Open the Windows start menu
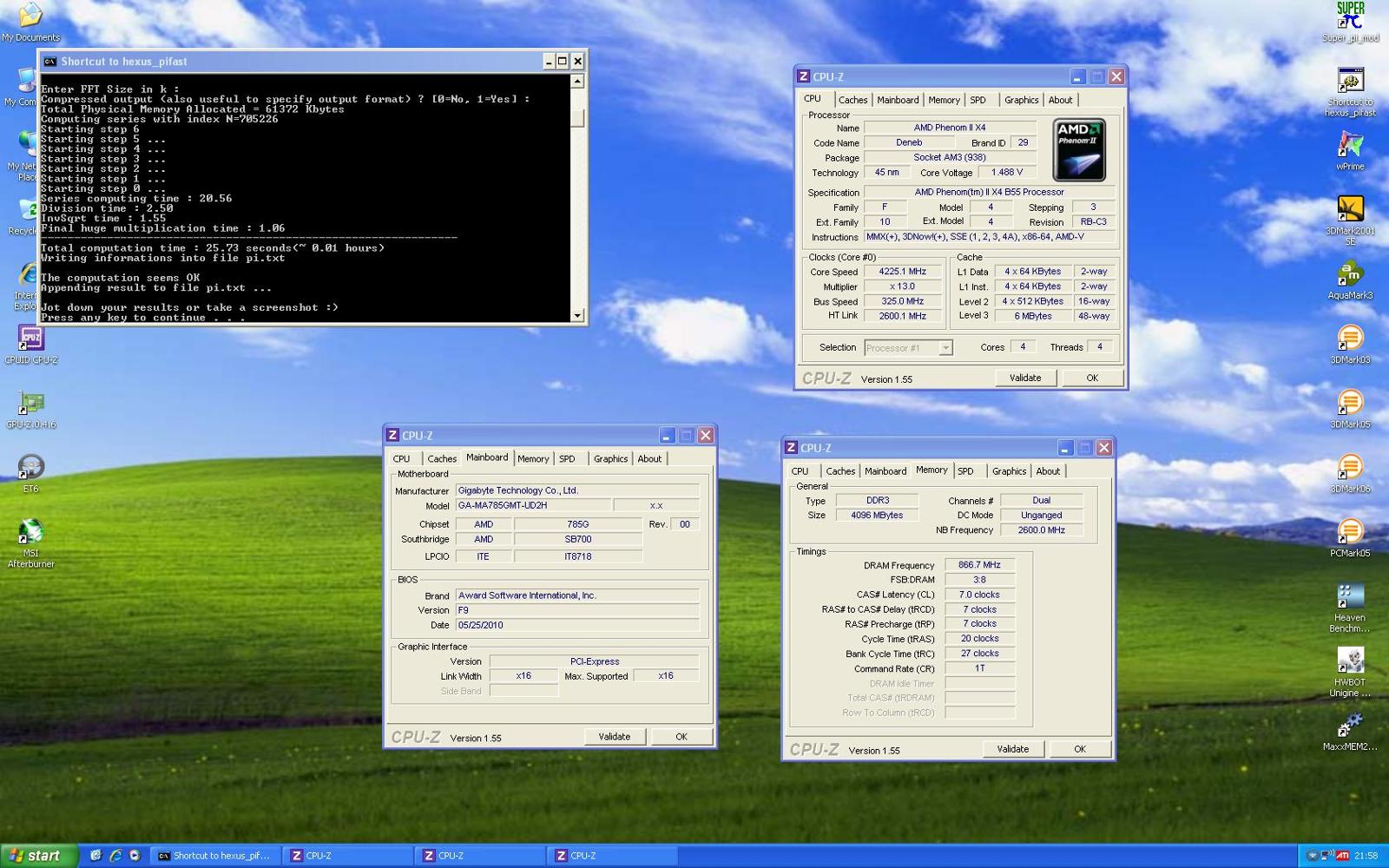The width and height of the screenshot is (1389, 868). point(39,855)
